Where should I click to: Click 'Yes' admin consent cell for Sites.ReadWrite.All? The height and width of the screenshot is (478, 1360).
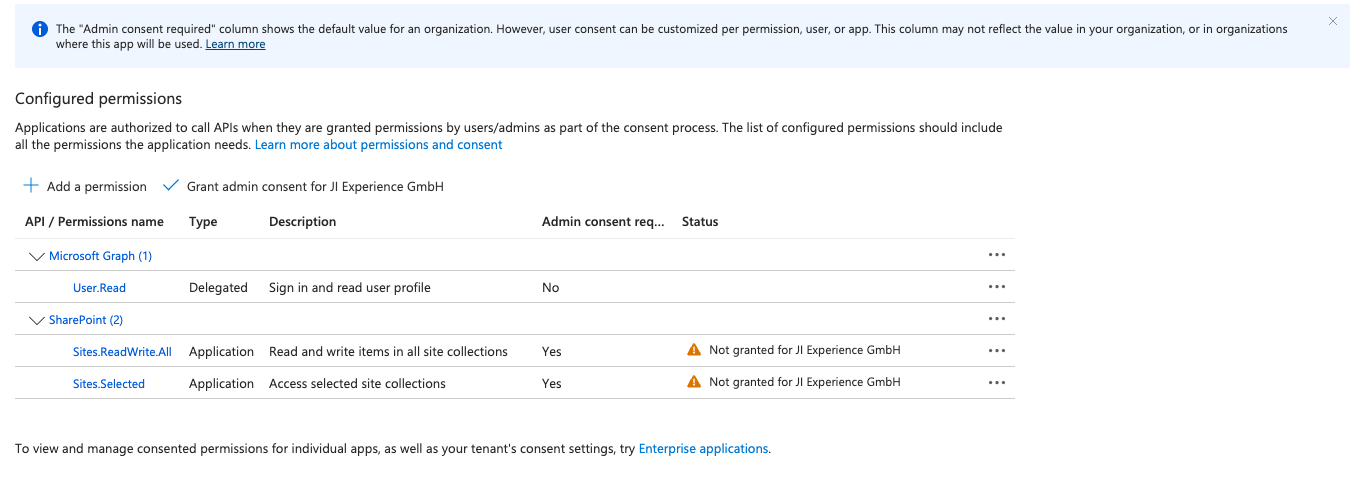coord(552,352)
